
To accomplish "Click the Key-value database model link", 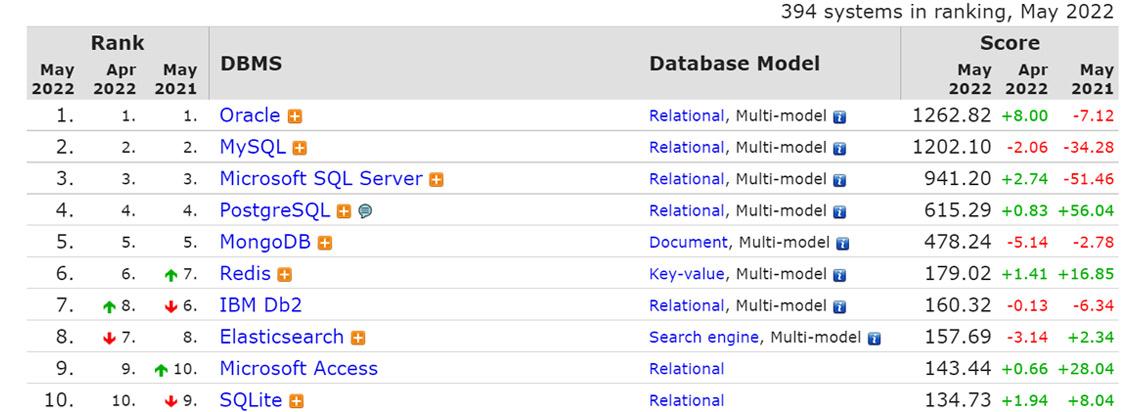I will click(686, 274).
